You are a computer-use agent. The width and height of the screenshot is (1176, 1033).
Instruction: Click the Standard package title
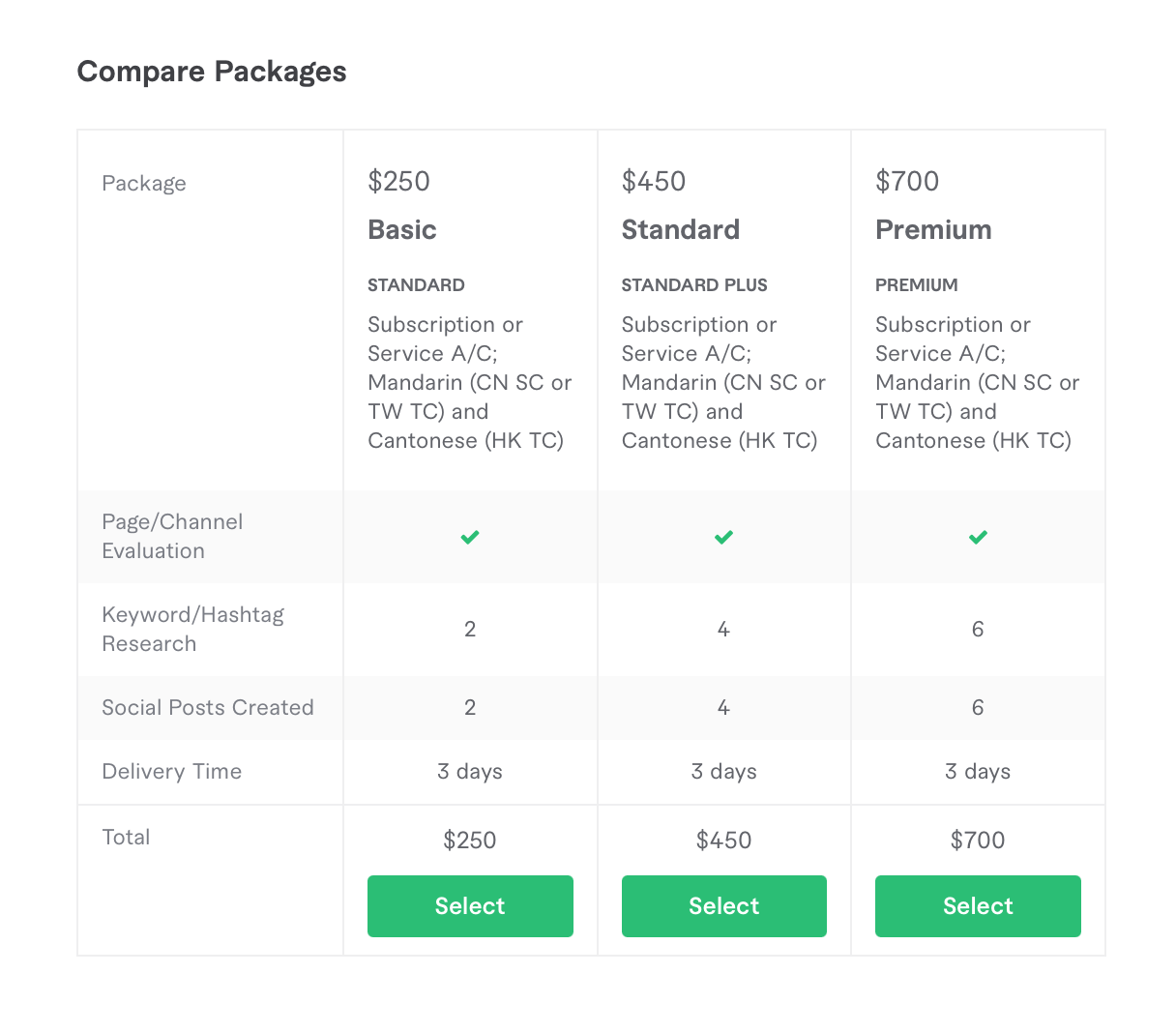click(x=681, y=230)
